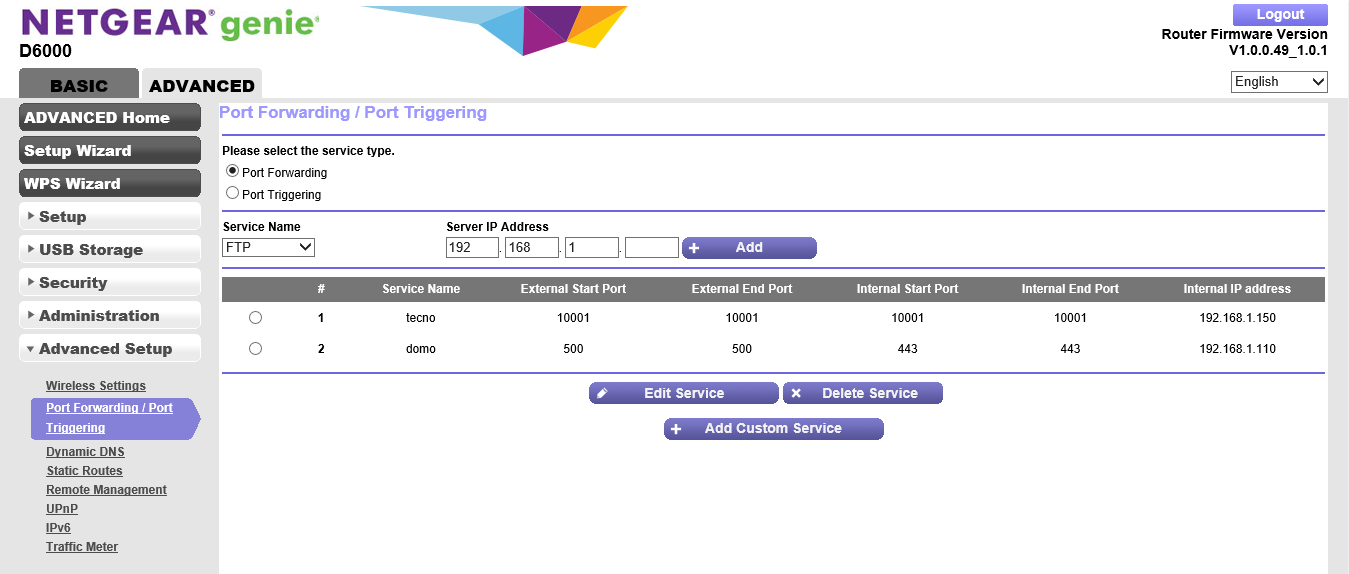
Task: Switch to the ADVANCED tab
Action: (202, 85)
